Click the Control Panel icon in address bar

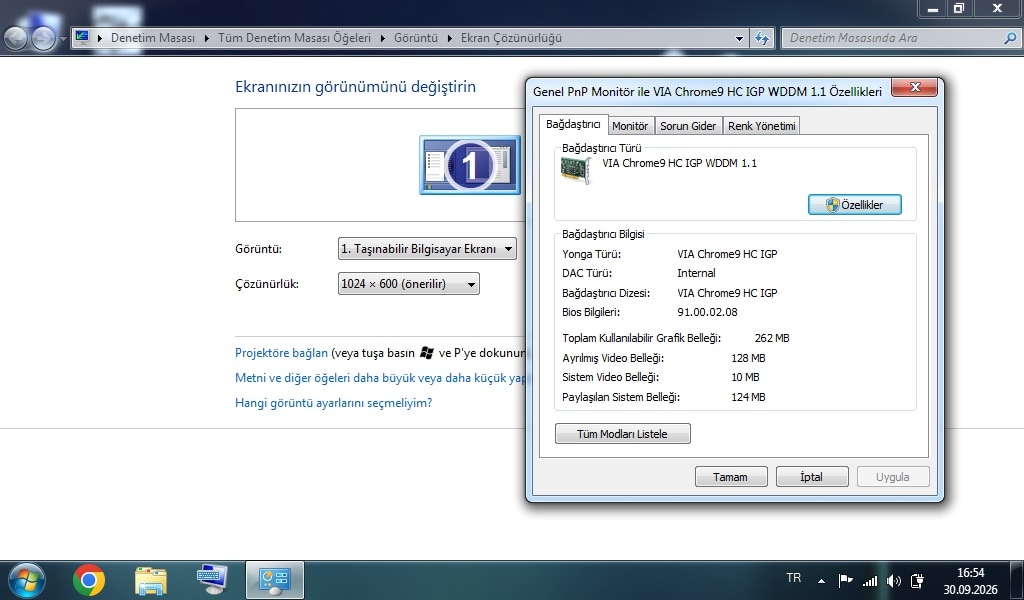pos(82,37)
